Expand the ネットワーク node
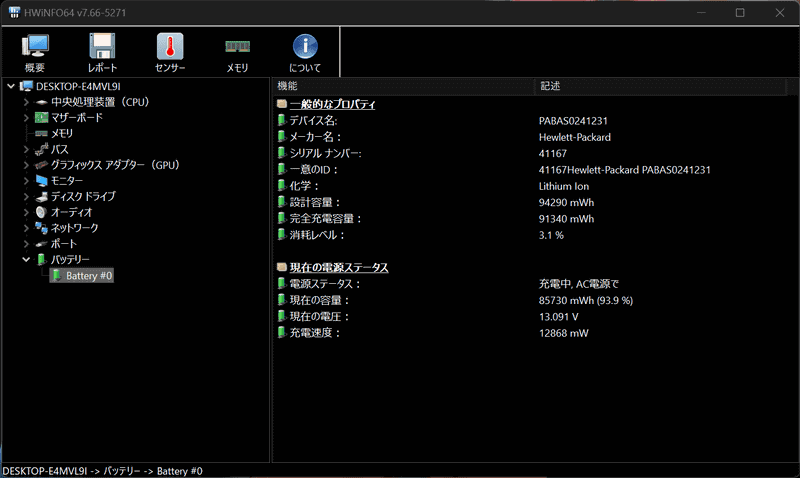 pos(26,228)
